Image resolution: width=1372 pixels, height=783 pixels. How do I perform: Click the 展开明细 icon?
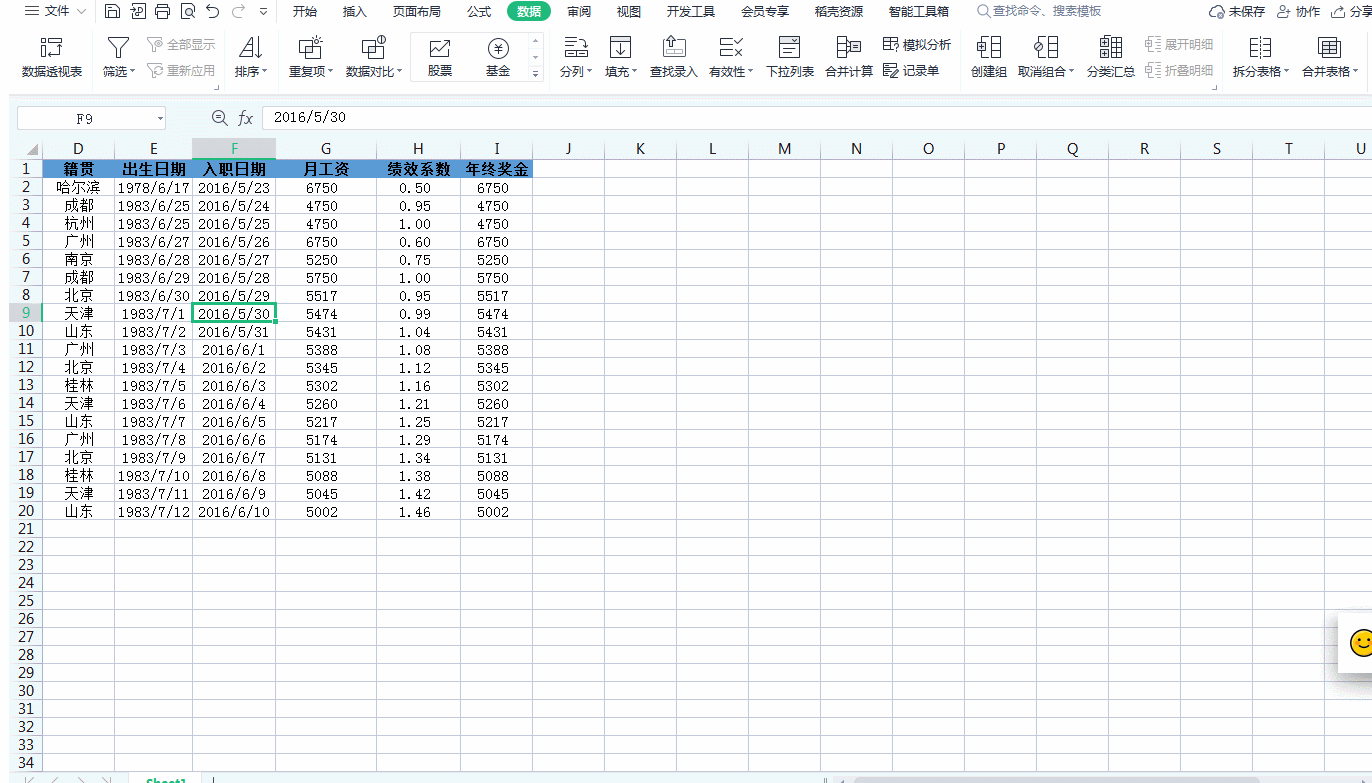click(1153, 45)
